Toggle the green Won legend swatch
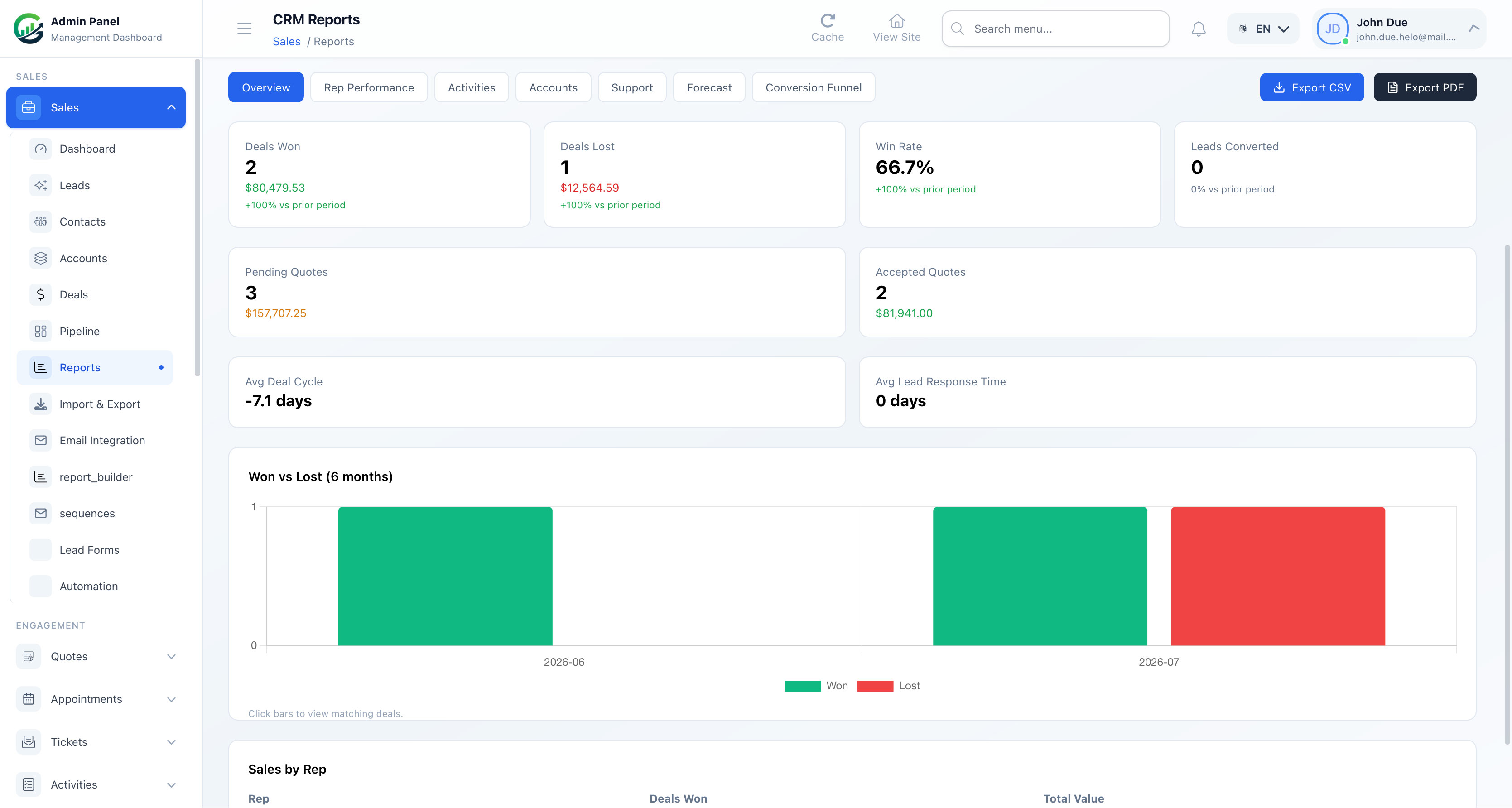Screen dimensions: 1512x808 [x=802, y=686]
